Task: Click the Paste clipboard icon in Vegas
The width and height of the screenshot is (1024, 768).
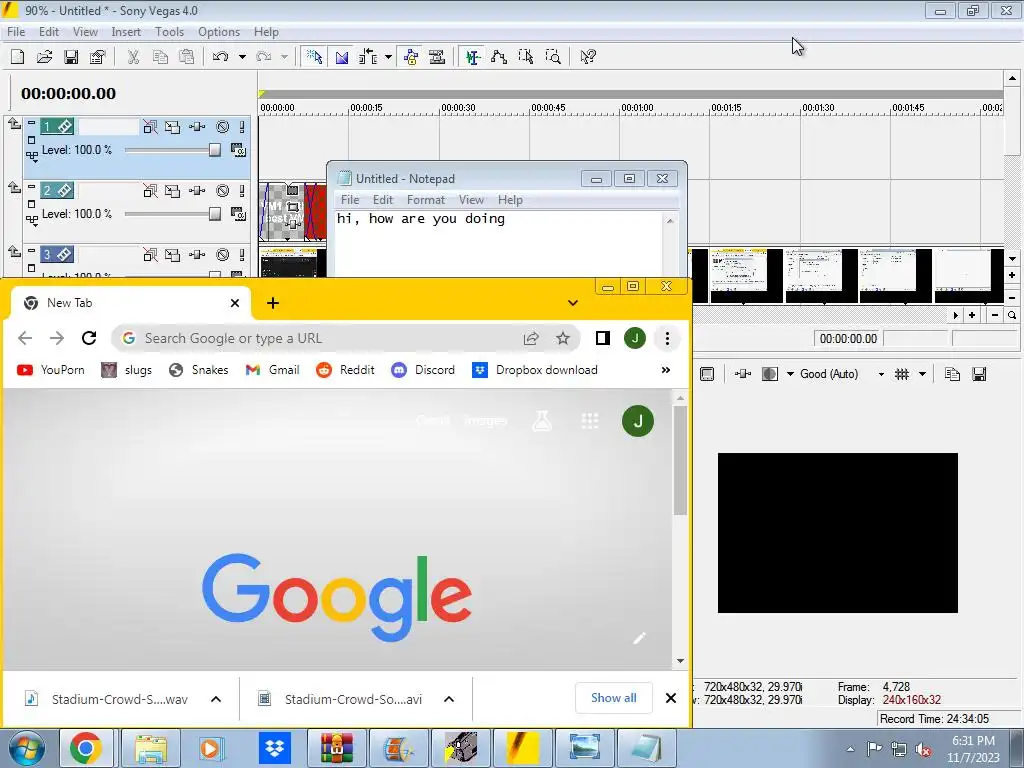Action: pyautogui.click(x=187, y=57)
